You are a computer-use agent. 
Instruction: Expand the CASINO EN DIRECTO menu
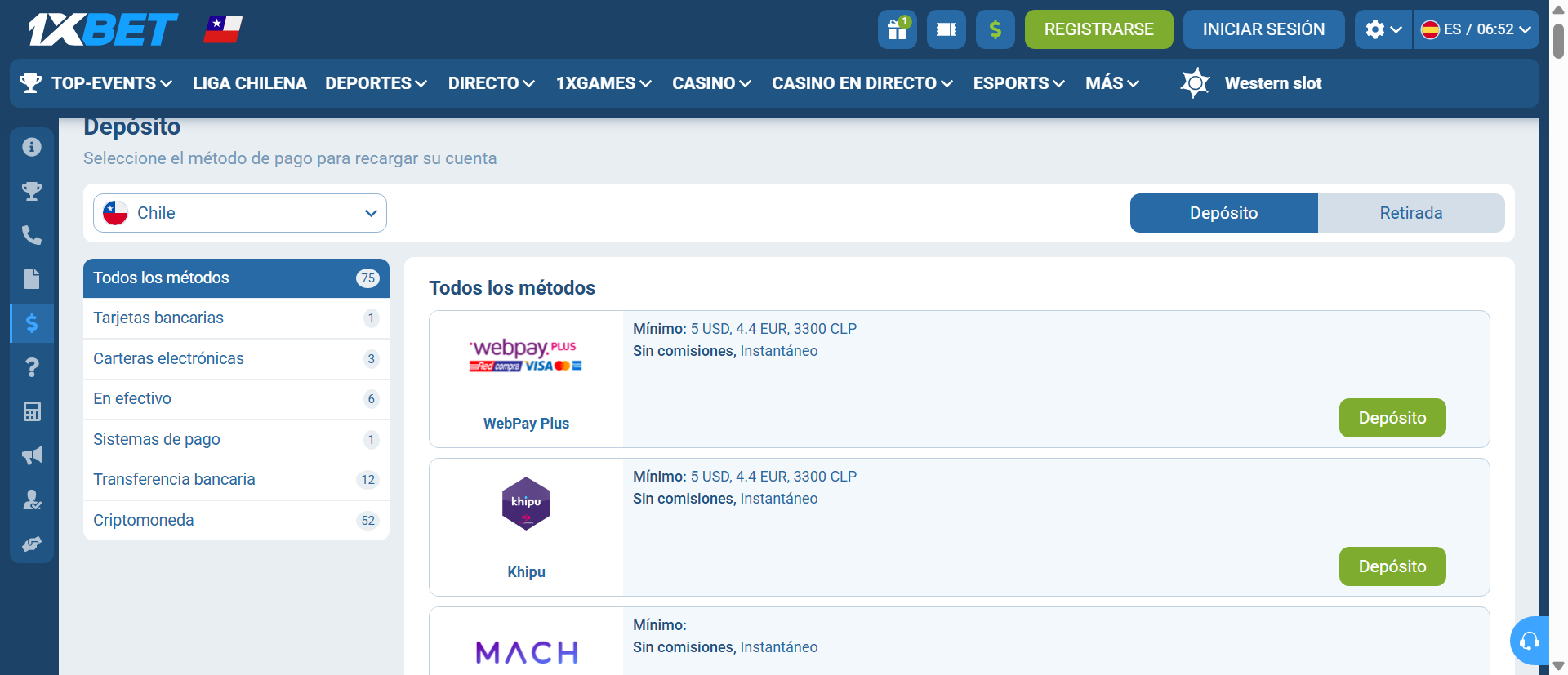click(862, 83)
